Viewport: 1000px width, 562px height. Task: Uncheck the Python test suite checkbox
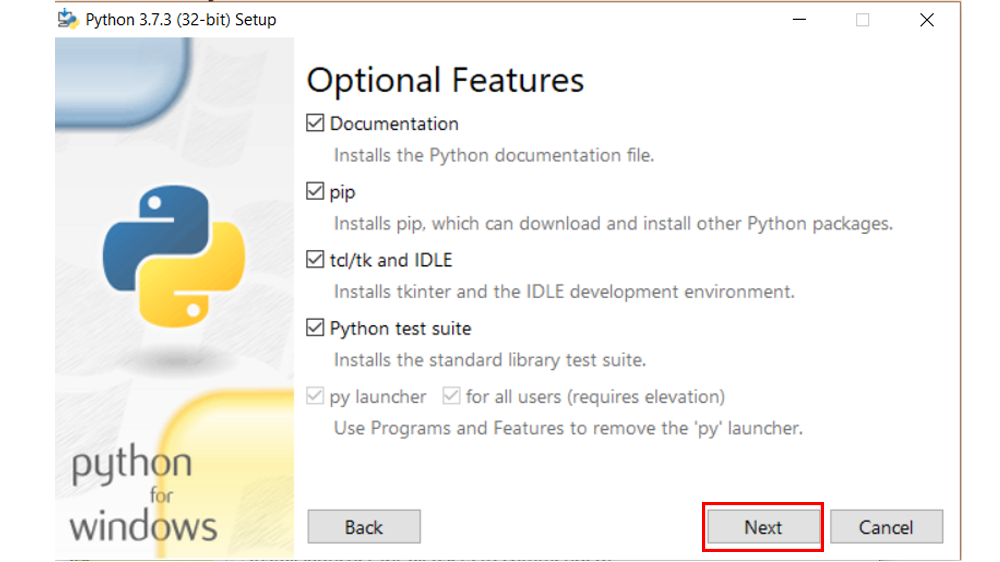click(316, 328)
